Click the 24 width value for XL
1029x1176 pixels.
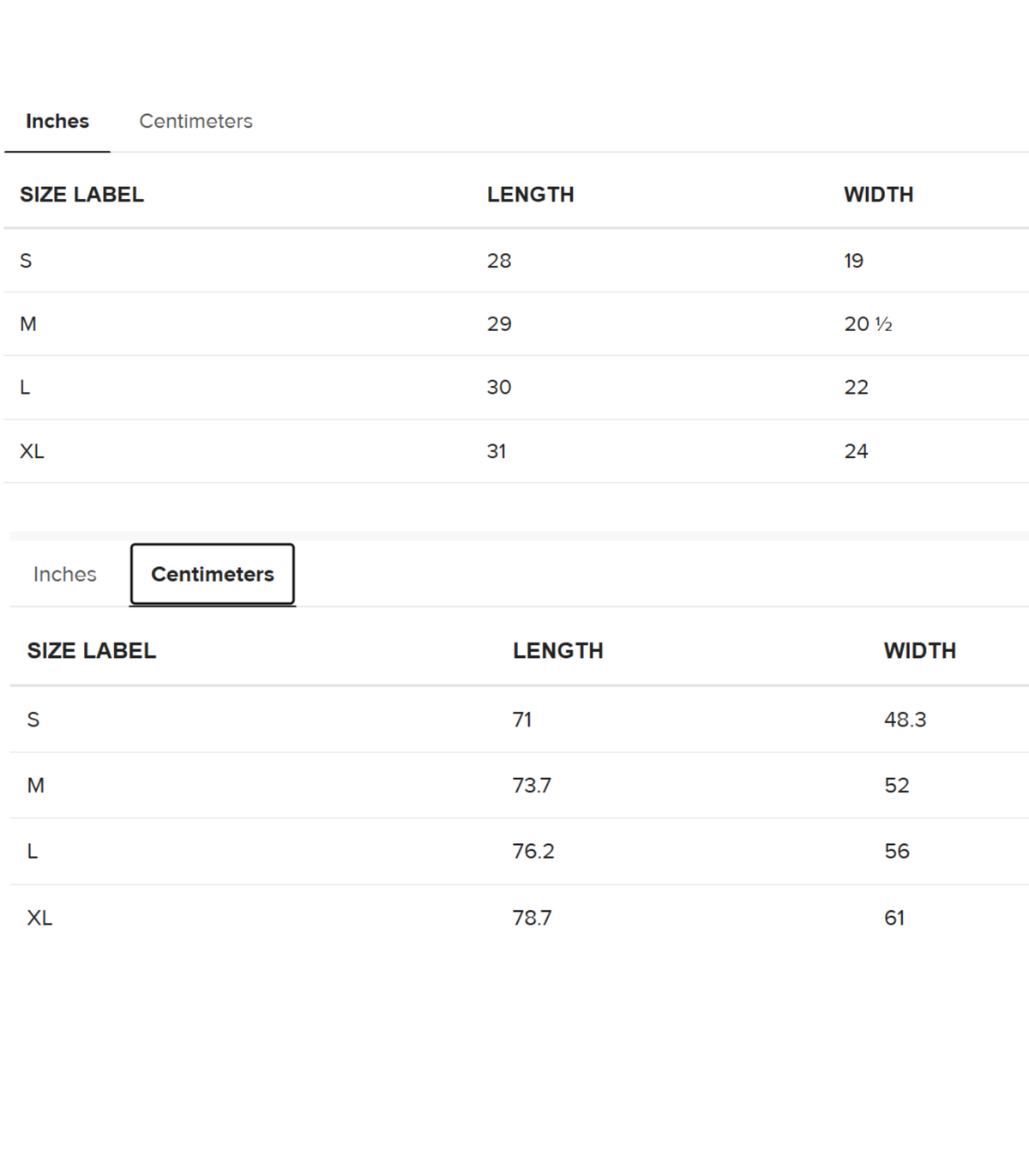[856, 451]
